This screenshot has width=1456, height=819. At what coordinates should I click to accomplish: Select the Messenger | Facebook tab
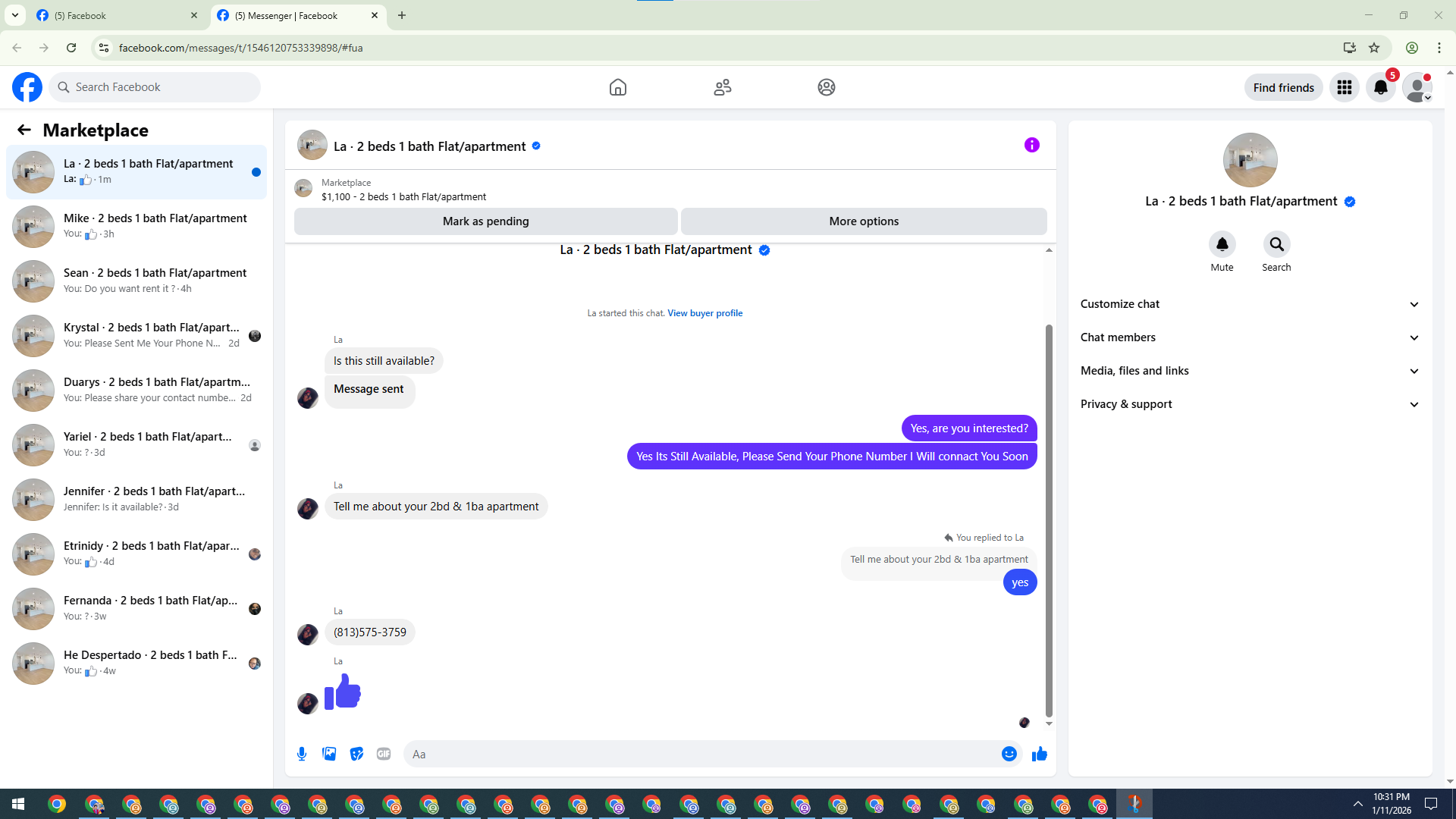pos(297,15)
